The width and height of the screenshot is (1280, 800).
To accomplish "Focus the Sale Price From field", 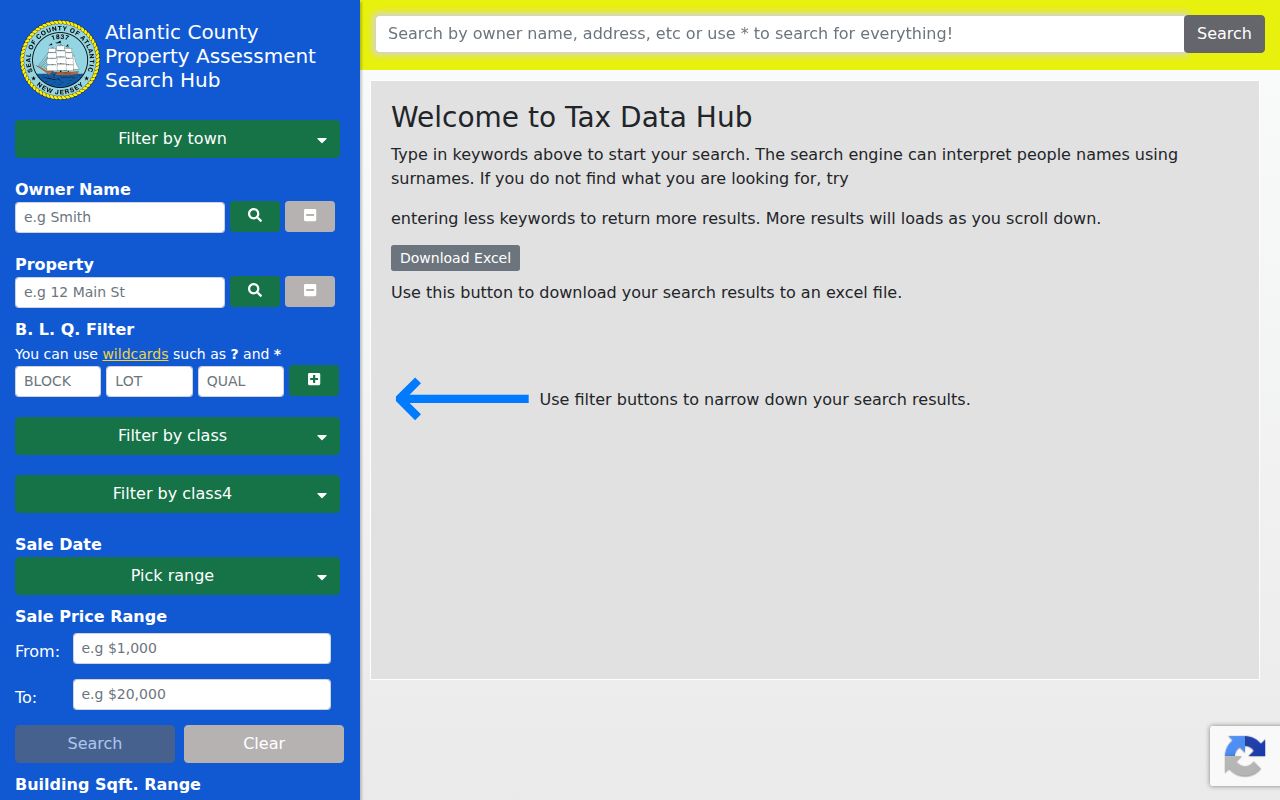I will [x=202, y=648].
